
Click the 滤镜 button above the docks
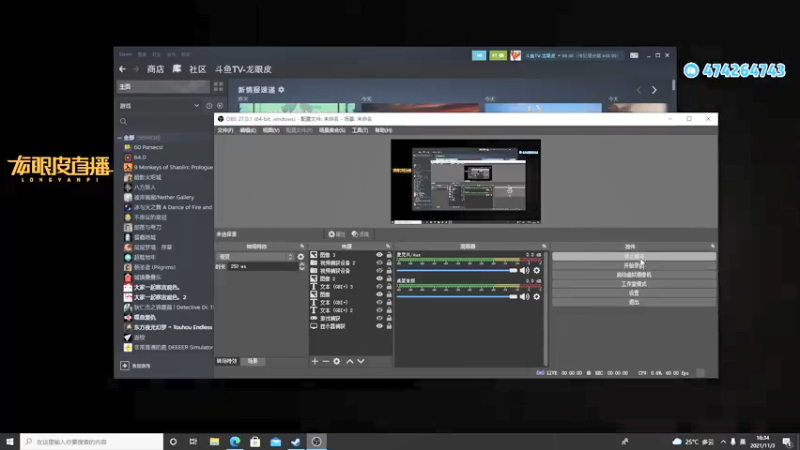tap(360, 234)
